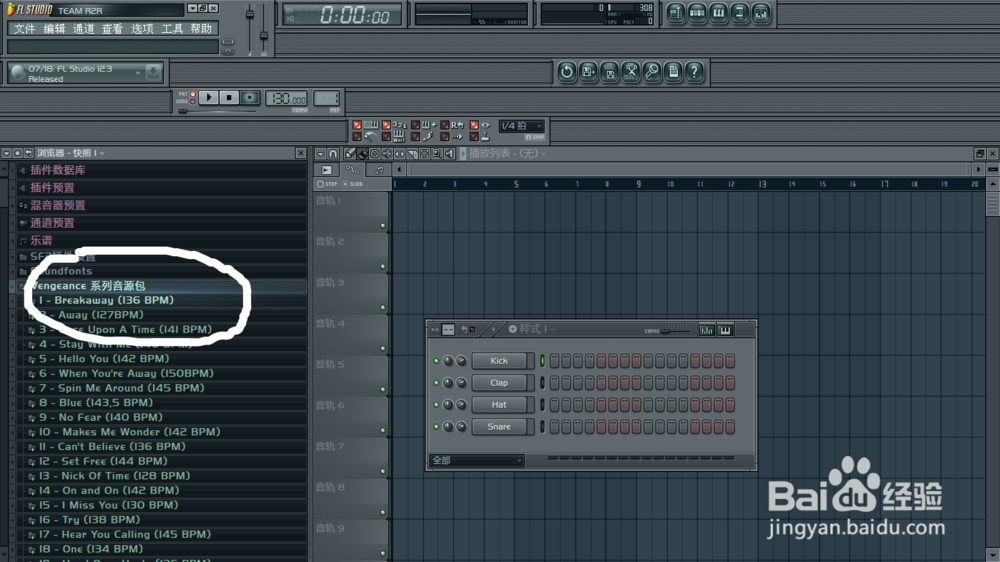This screenshot has width=1000, height=562.
Task: Open the 选项 menu
Action: [x=142, y=29]
